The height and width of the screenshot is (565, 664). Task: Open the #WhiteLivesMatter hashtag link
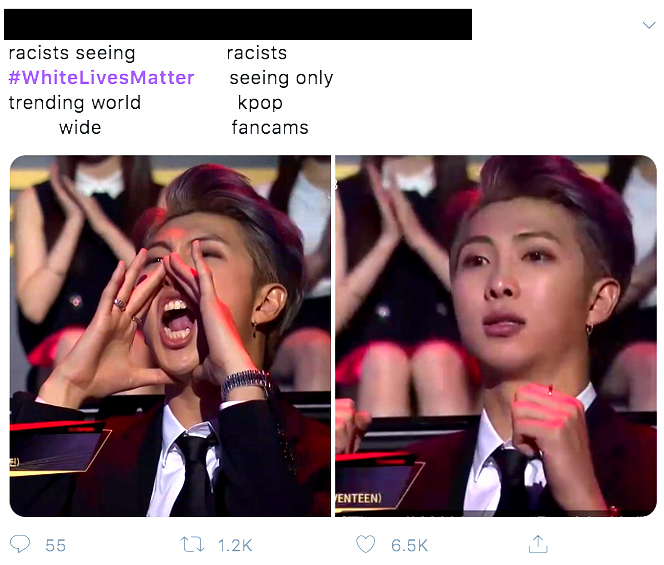tap(101, 78)
